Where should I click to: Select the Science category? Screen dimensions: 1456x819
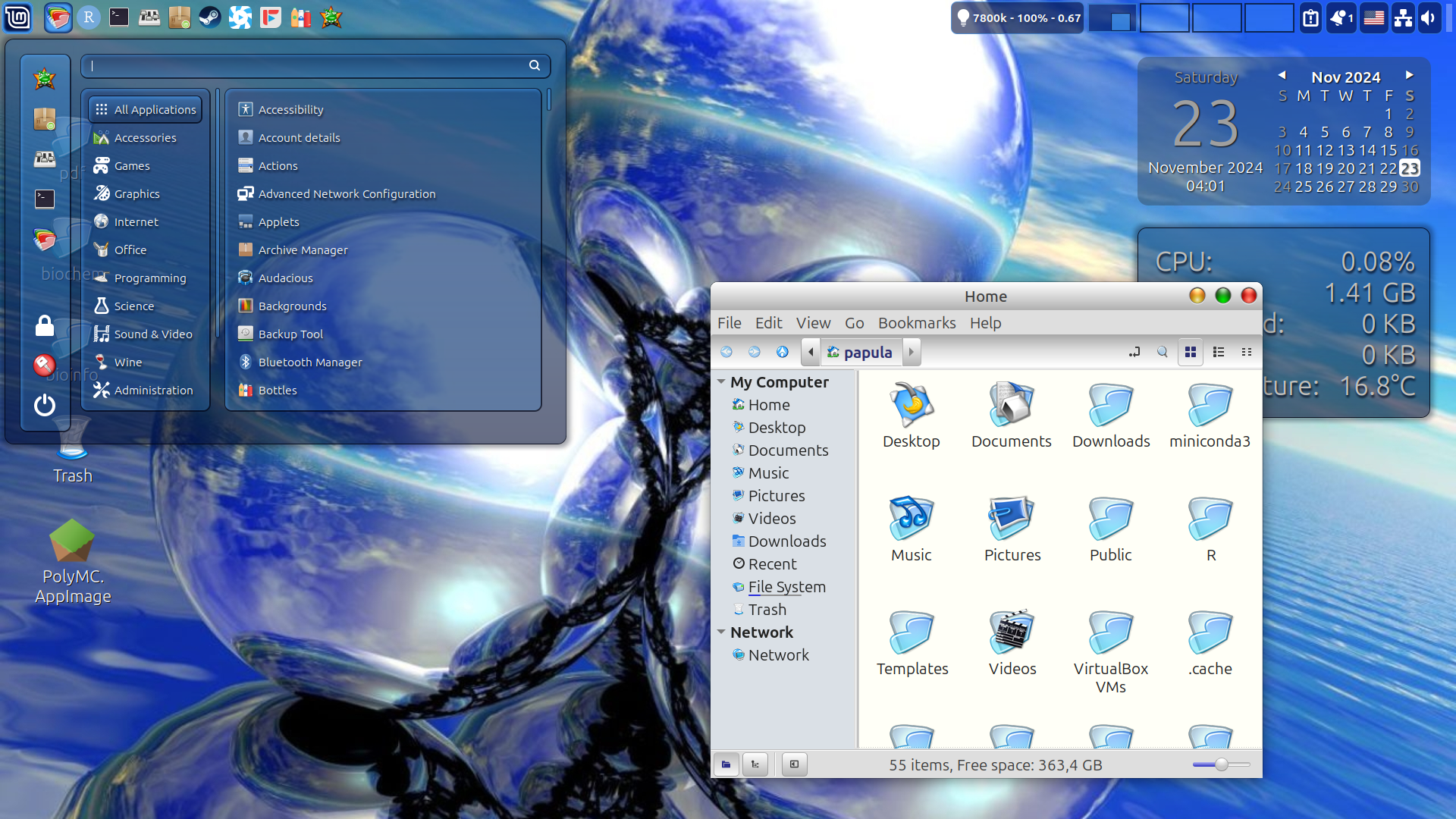(x=146, y=306)
